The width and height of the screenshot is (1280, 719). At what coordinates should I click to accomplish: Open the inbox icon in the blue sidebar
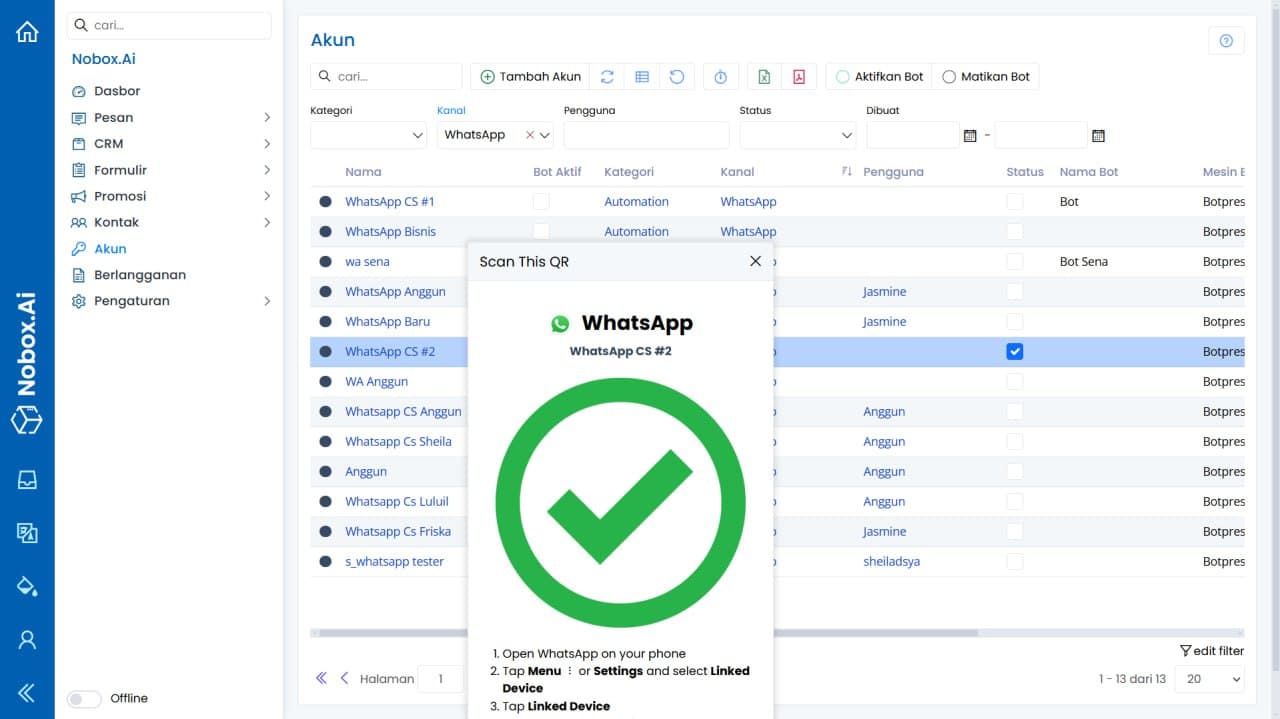[x=27, y=481]
